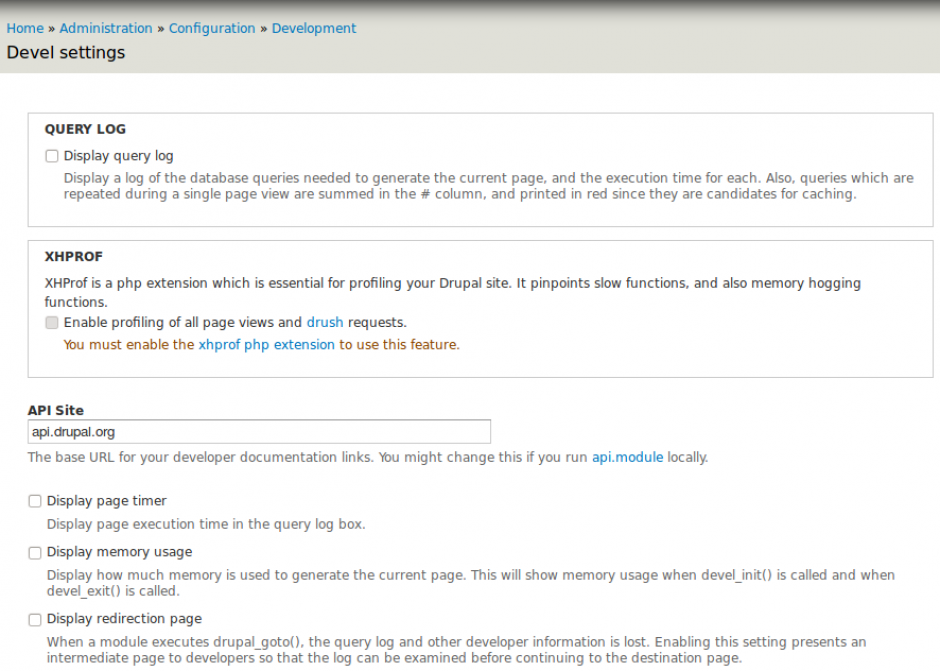Toggle the Display memory usage checkbox
Viewport: 940px width, 671px height.
[35, 552]
